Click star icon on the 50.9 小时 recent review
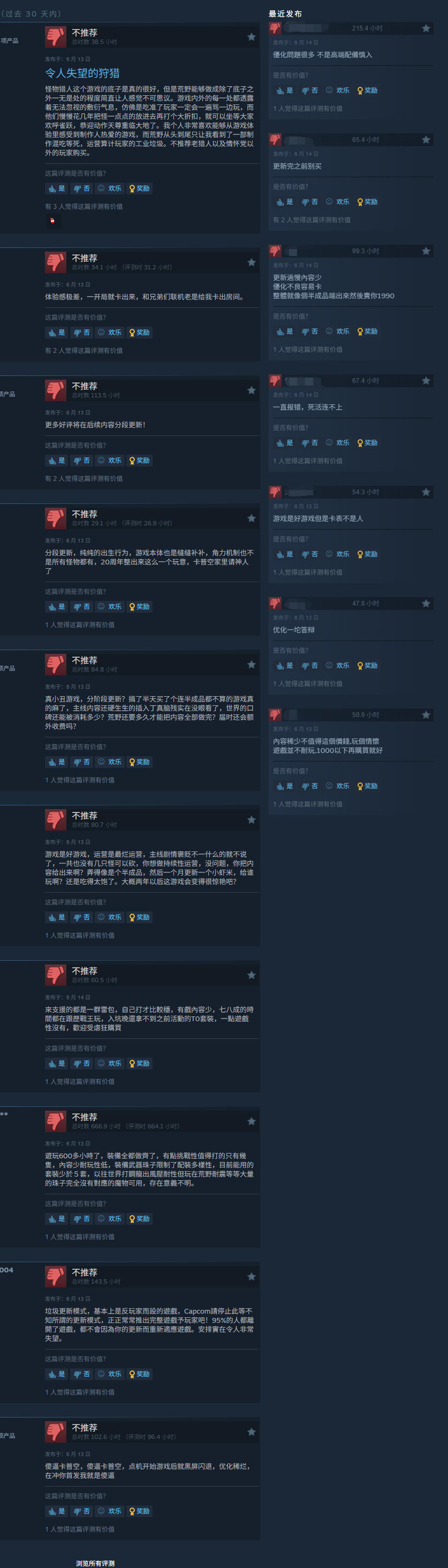The image size is (448, 1568). pos(426,714)
